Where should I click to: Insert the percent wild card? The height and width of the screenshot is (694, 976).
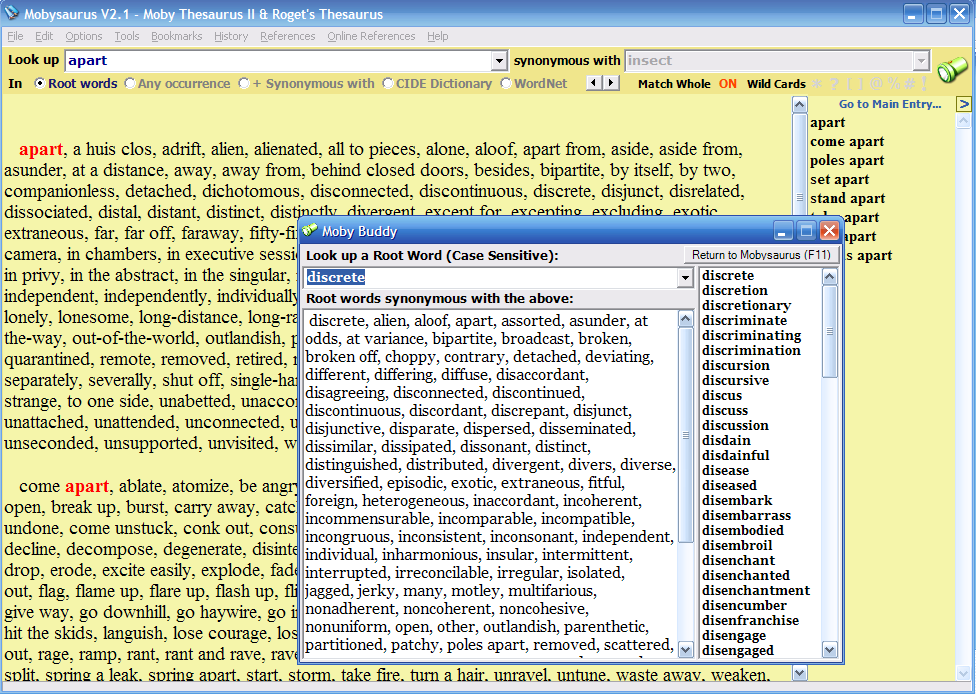pyautogui.click(x=894, y=83)
